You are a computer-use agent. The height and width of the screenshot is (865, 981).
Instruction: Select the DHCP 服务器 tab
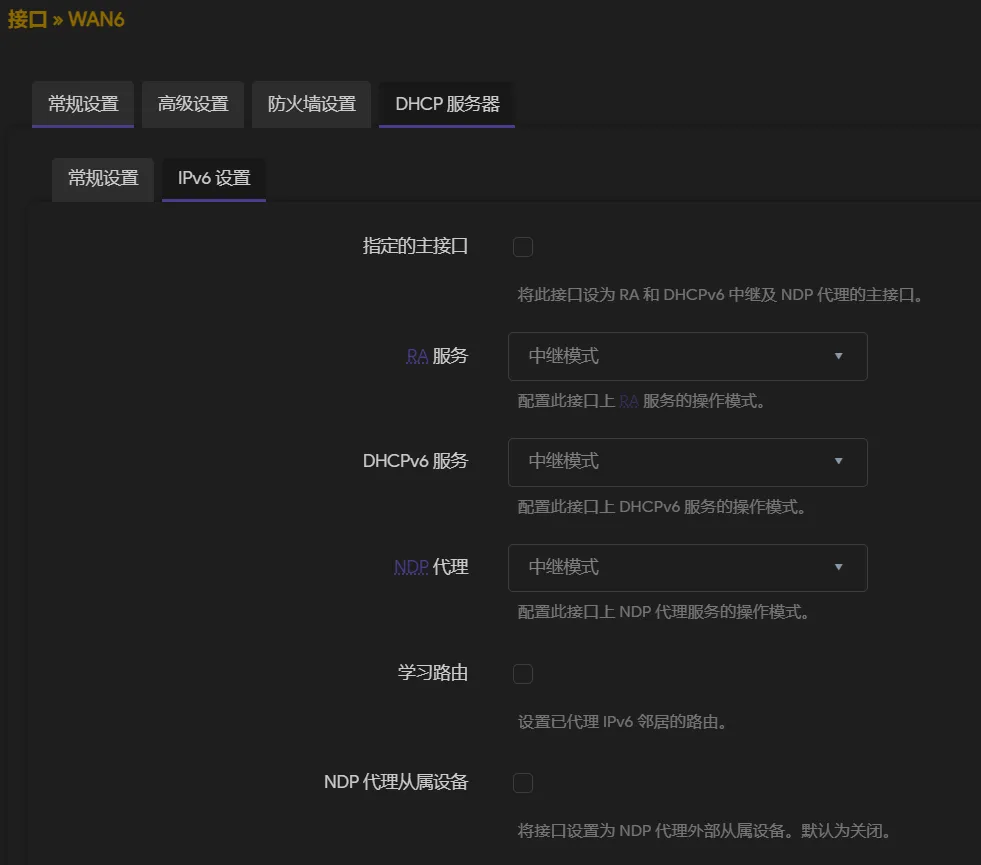(x=447, y=104)
